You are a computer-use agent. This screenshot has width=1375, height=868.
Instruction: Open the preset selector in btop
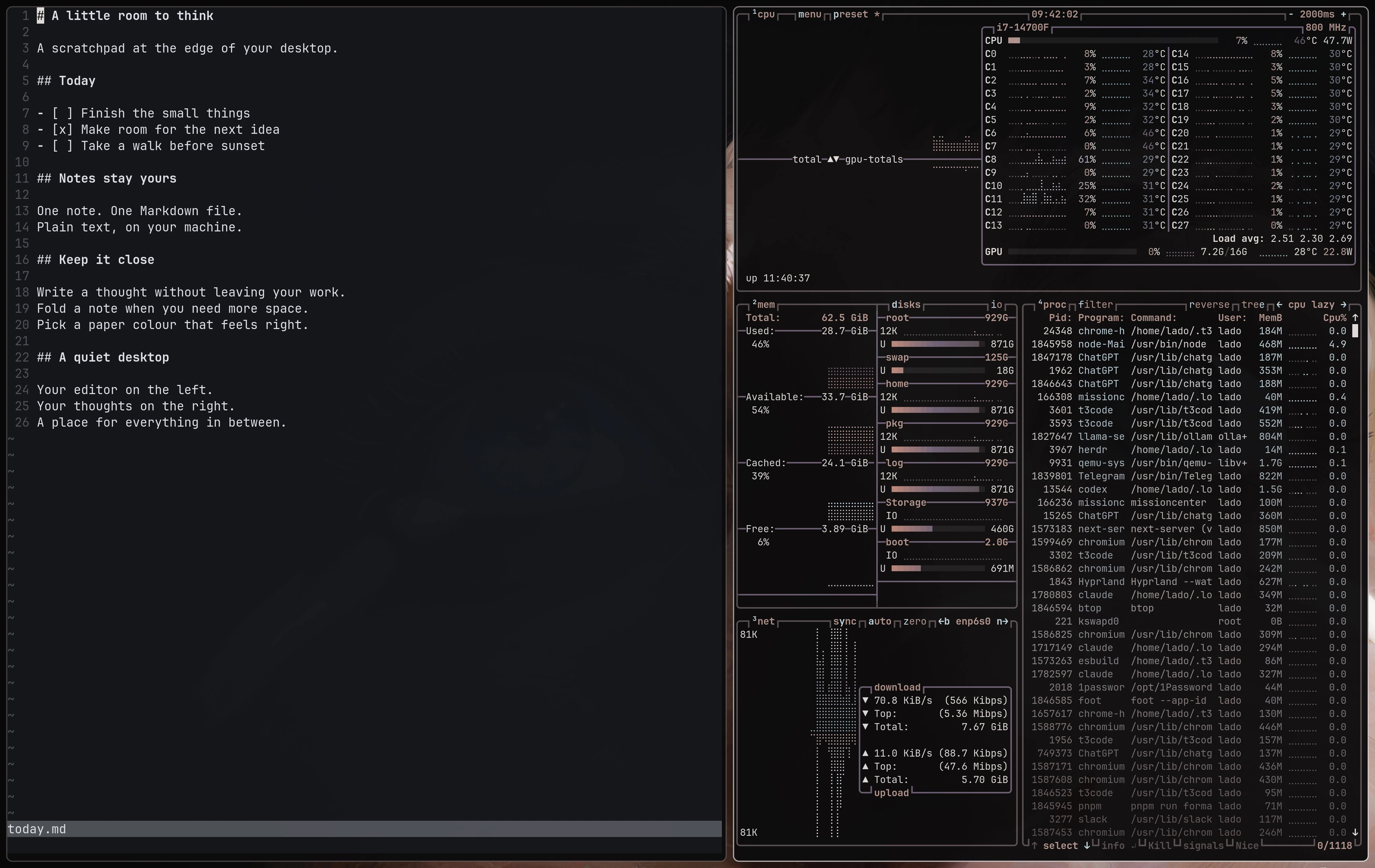[x=856, y=14]
